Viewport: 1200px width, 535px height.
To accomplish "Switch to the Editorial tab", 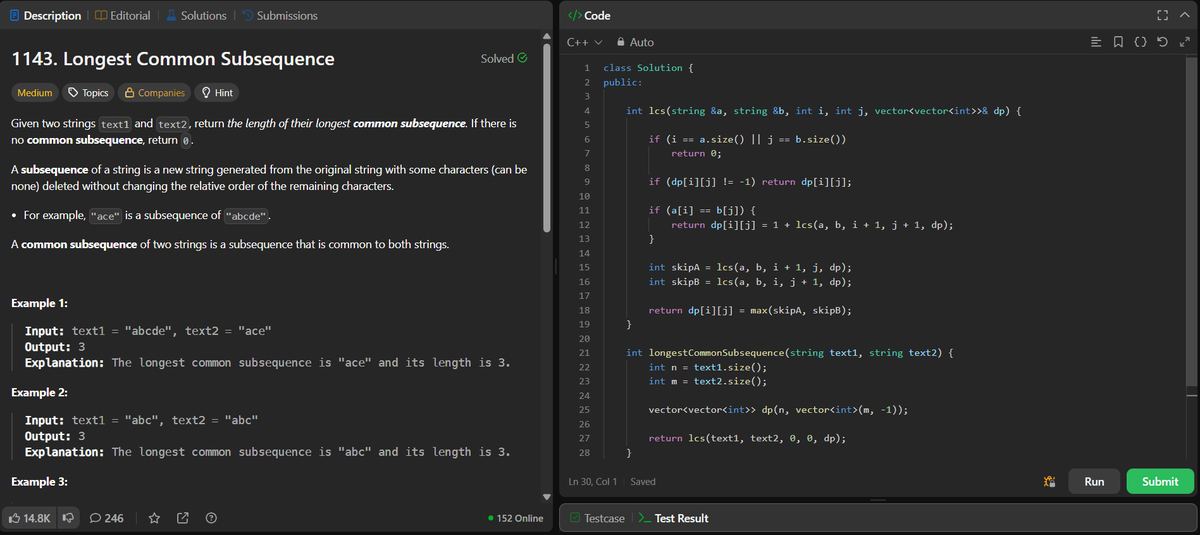I will point(122,15).
